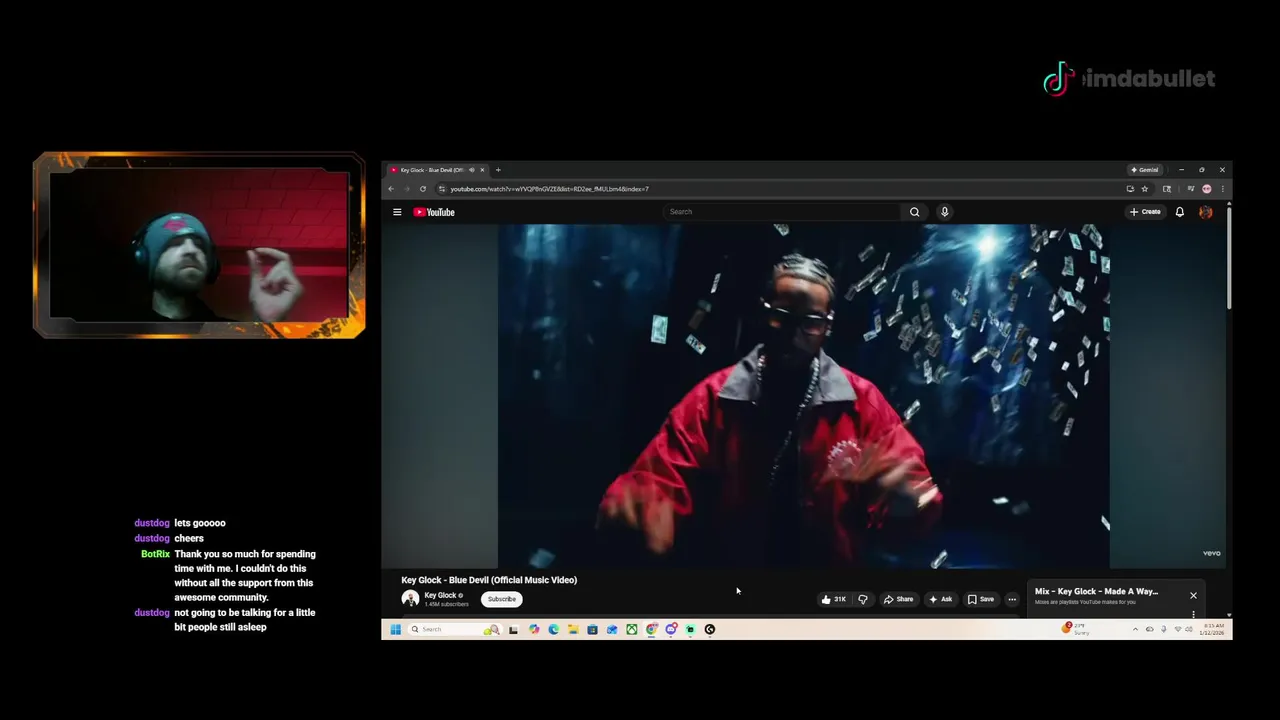This screenshot has width=1280, height=720.
Task: Open a new browser tab with plus
Action: click(498, 170)
